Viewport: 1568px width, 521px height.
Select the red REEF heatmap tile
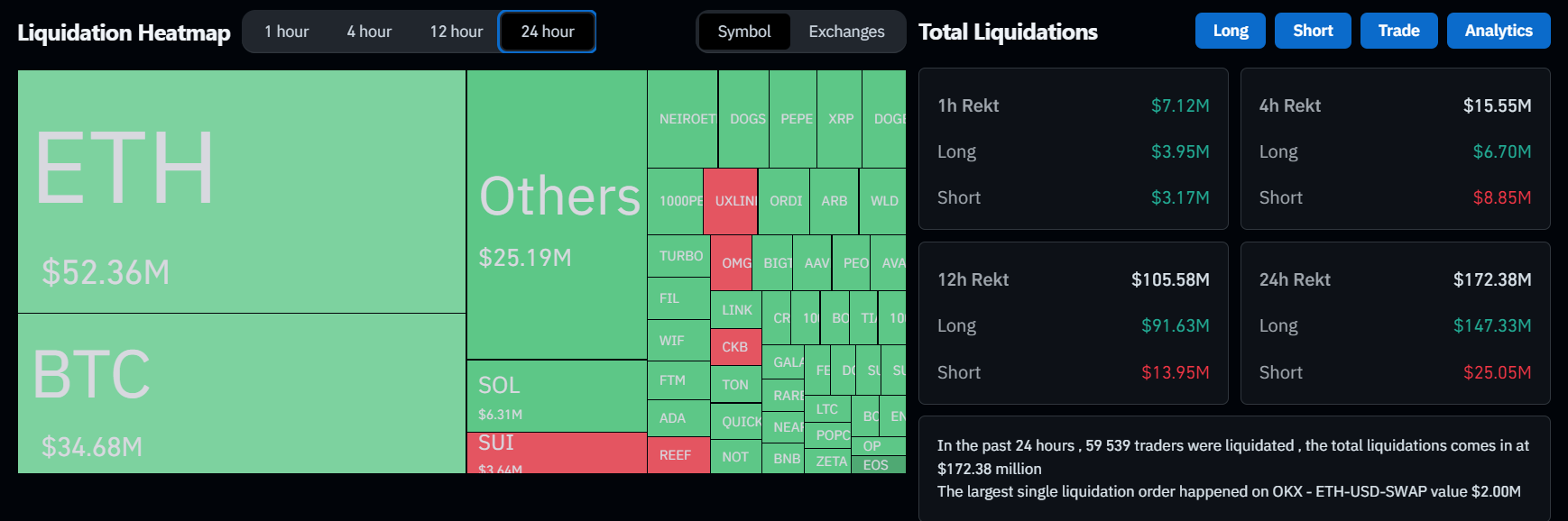click(x=678, y=455)
